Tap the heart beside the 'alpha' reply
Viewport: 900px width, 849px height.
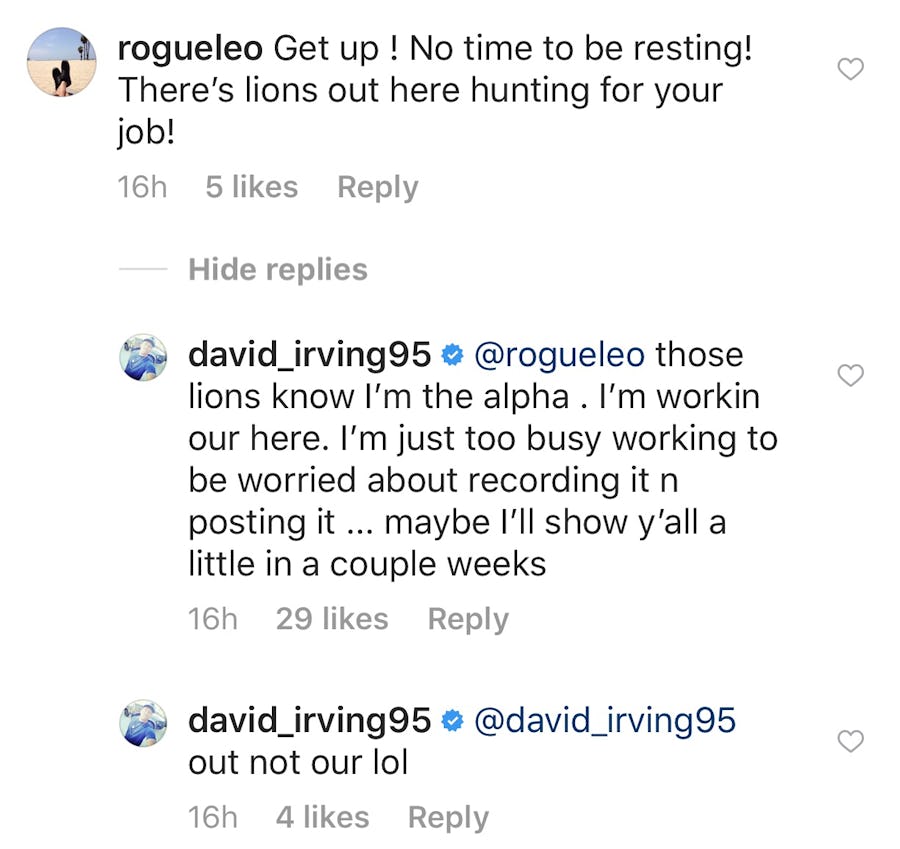coord(850,376)
